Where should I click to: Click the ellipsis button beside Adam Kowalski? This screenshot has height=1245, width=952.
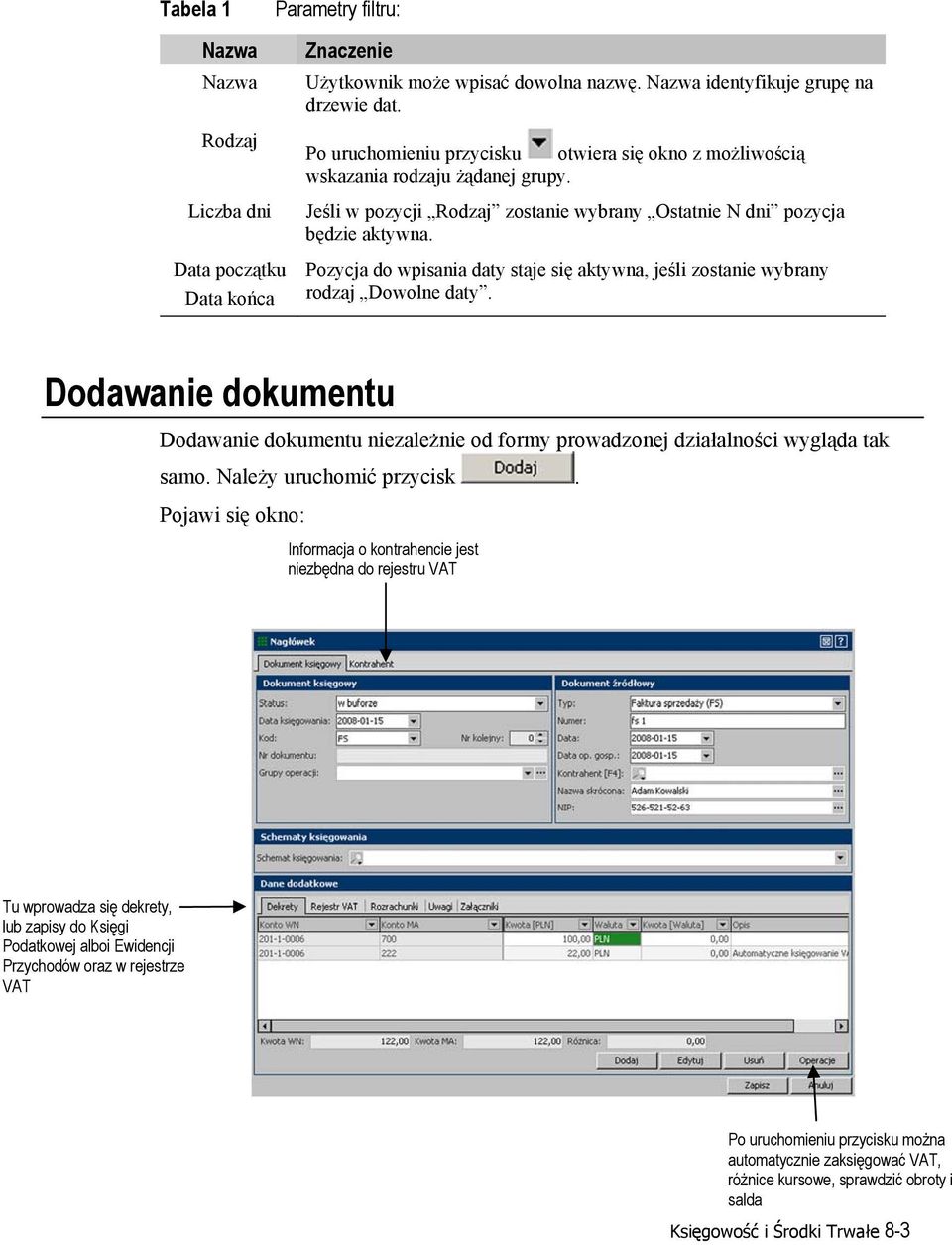(838, 791)
